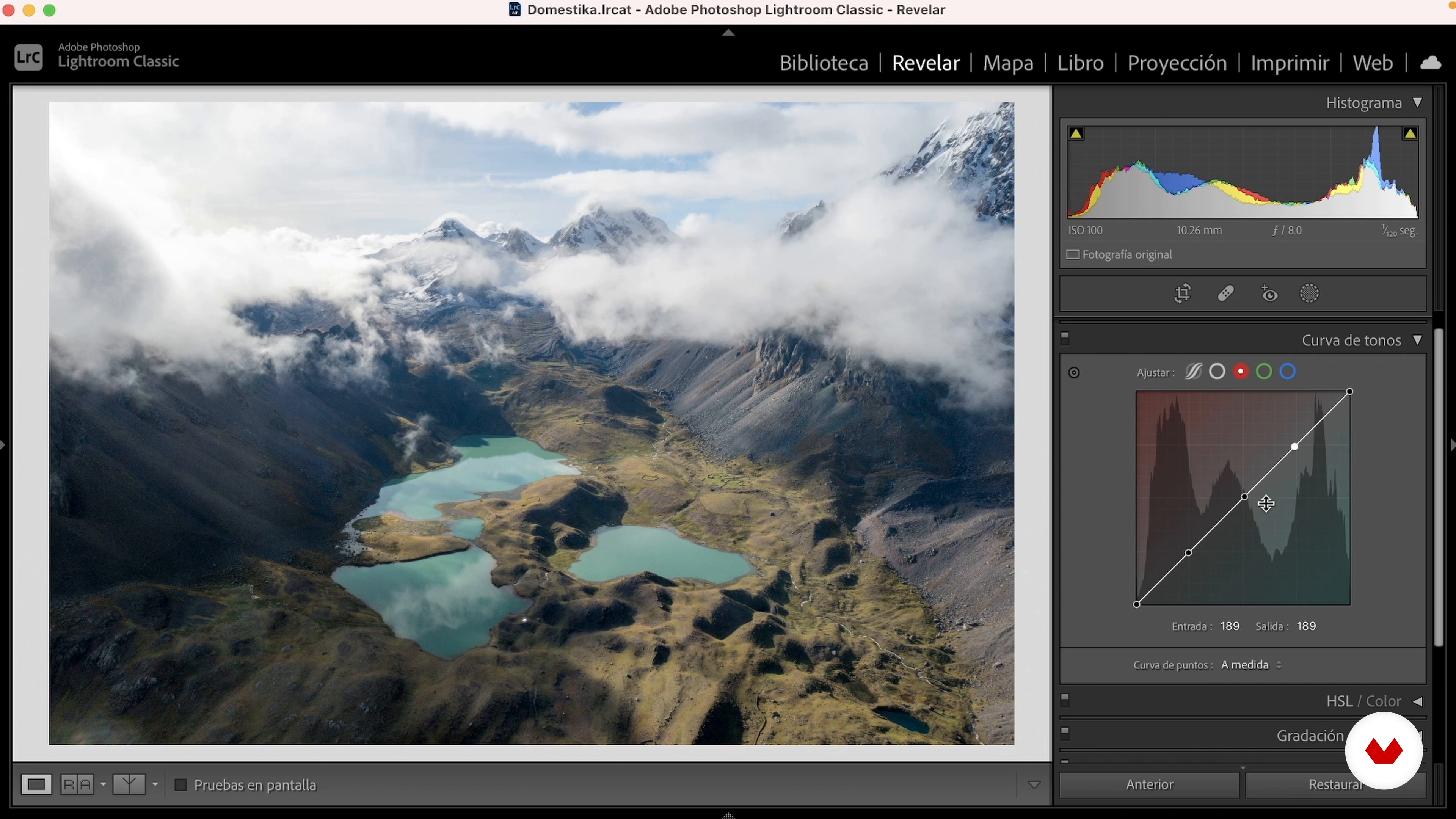Screen dimensions: 1456x819
Task: Open the Mapa module
Action: pyautogui.click(x=1008, y=63)
